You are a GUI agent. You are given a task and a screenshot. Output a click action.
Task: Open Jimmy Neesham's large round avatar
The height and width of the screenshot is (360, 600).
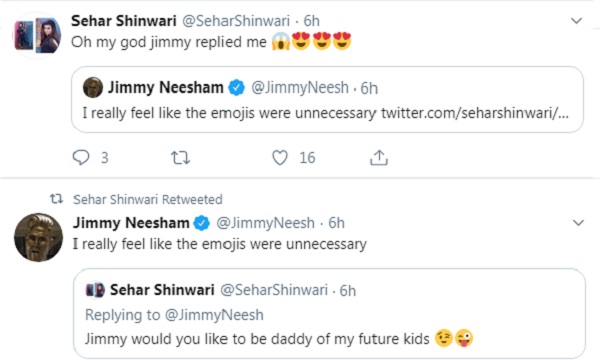(x=39, y=238)
